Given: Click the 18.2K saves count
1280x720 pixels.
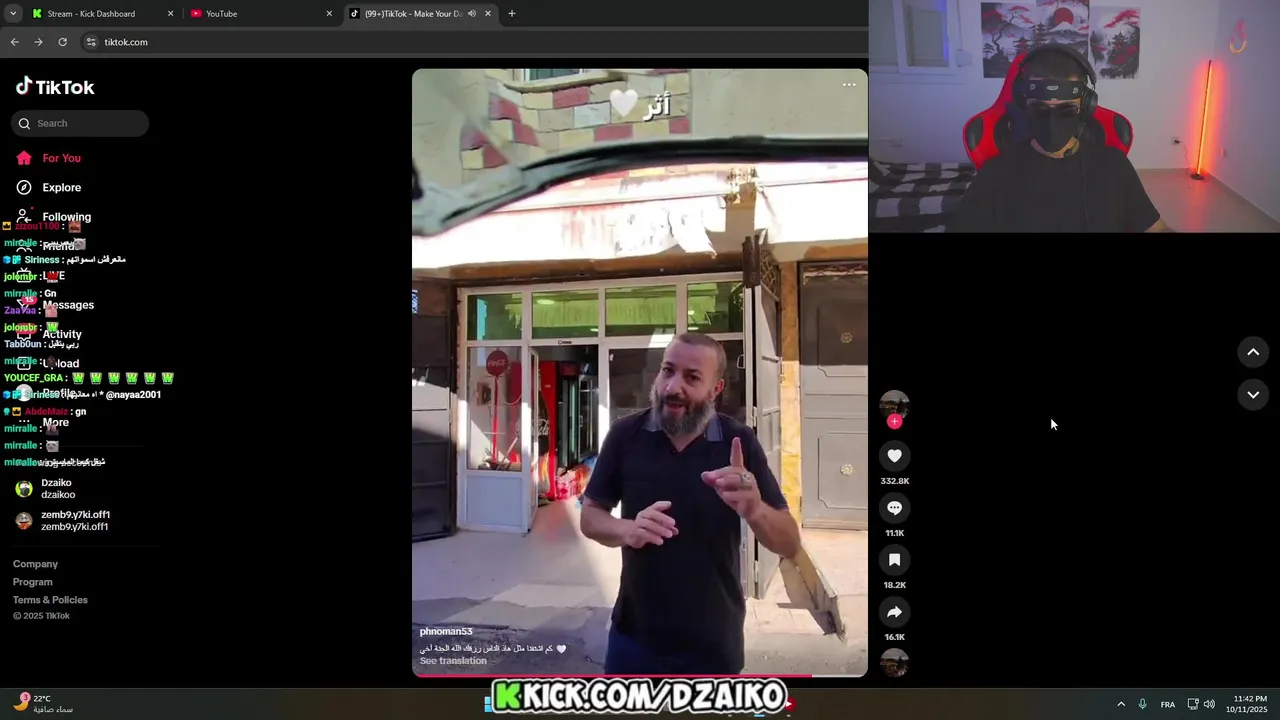Looking at the screenshot, I should 895,585.
